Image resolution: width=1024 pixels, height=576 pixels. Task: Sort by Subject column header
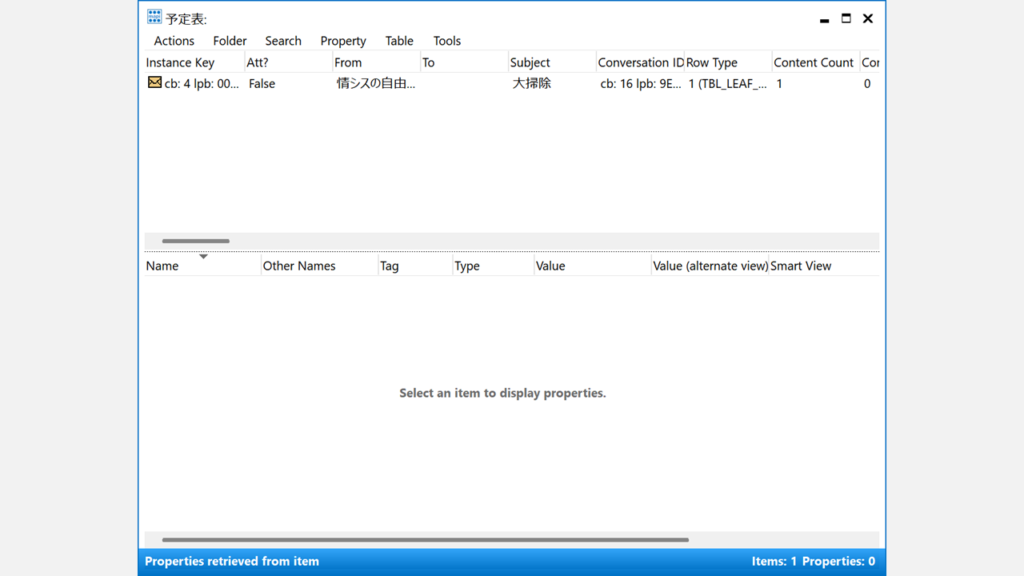[x=530, y=62]
